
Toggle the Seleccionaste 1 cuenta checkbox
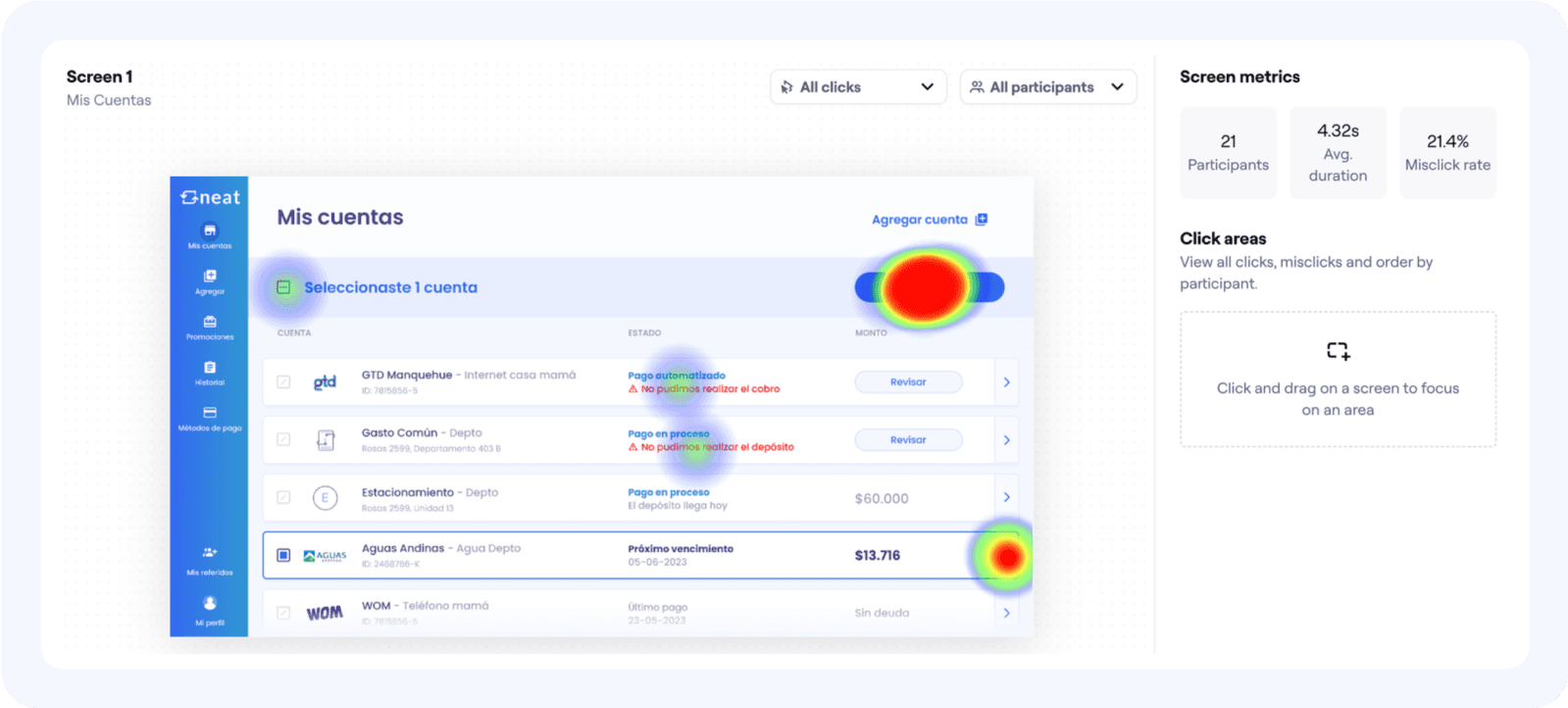click(x=283, y=287)
